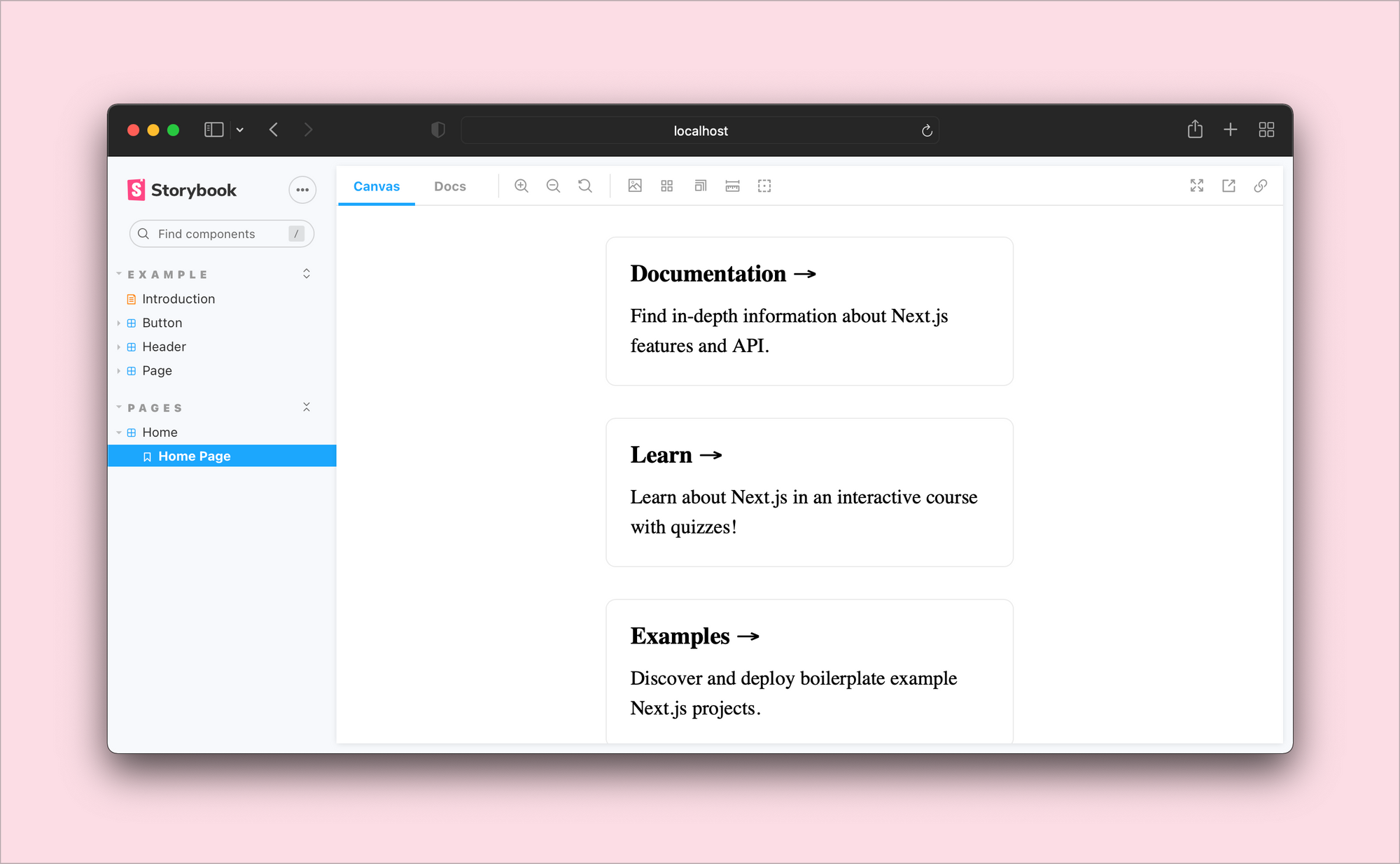The image size is (1400, 864).
Task: Click the grid layout icon in toolbar
Action: pyautogui.click(x=666, y=185)
